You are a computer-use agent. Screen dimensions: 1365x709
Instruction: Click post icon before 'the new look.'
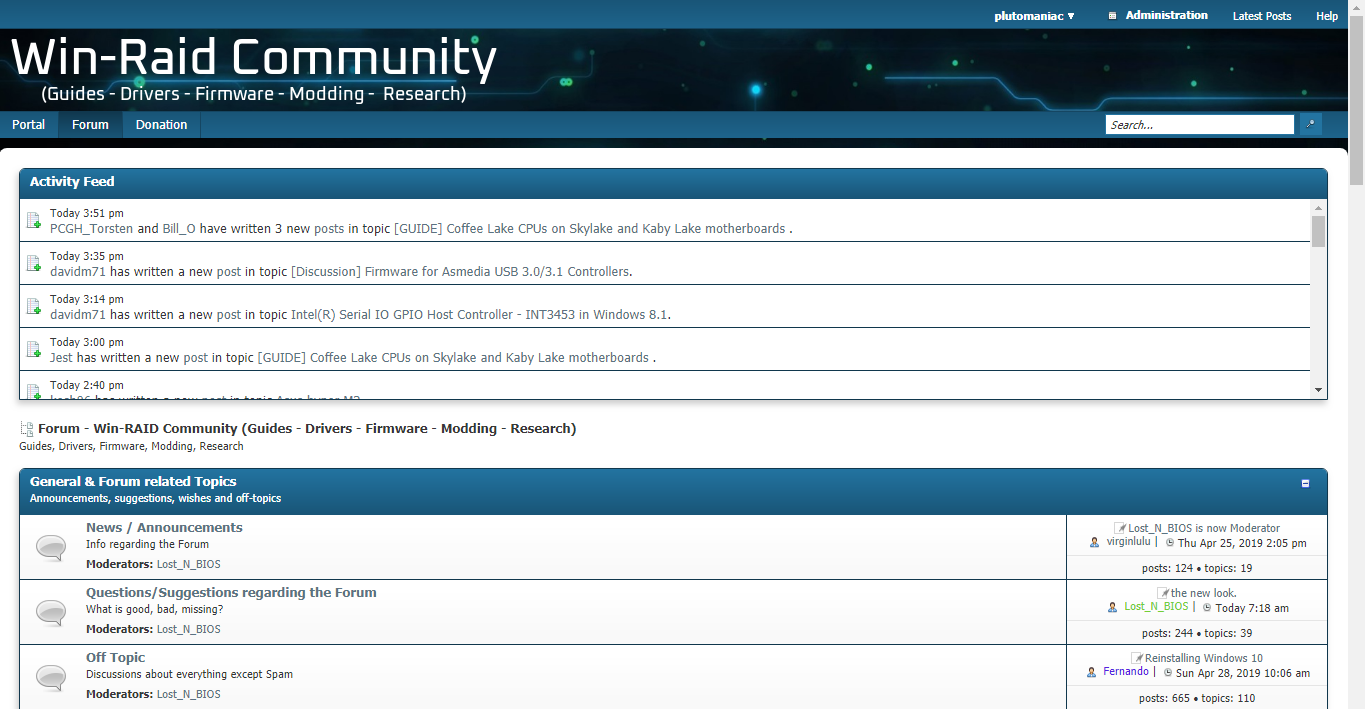coord(1163,593)
